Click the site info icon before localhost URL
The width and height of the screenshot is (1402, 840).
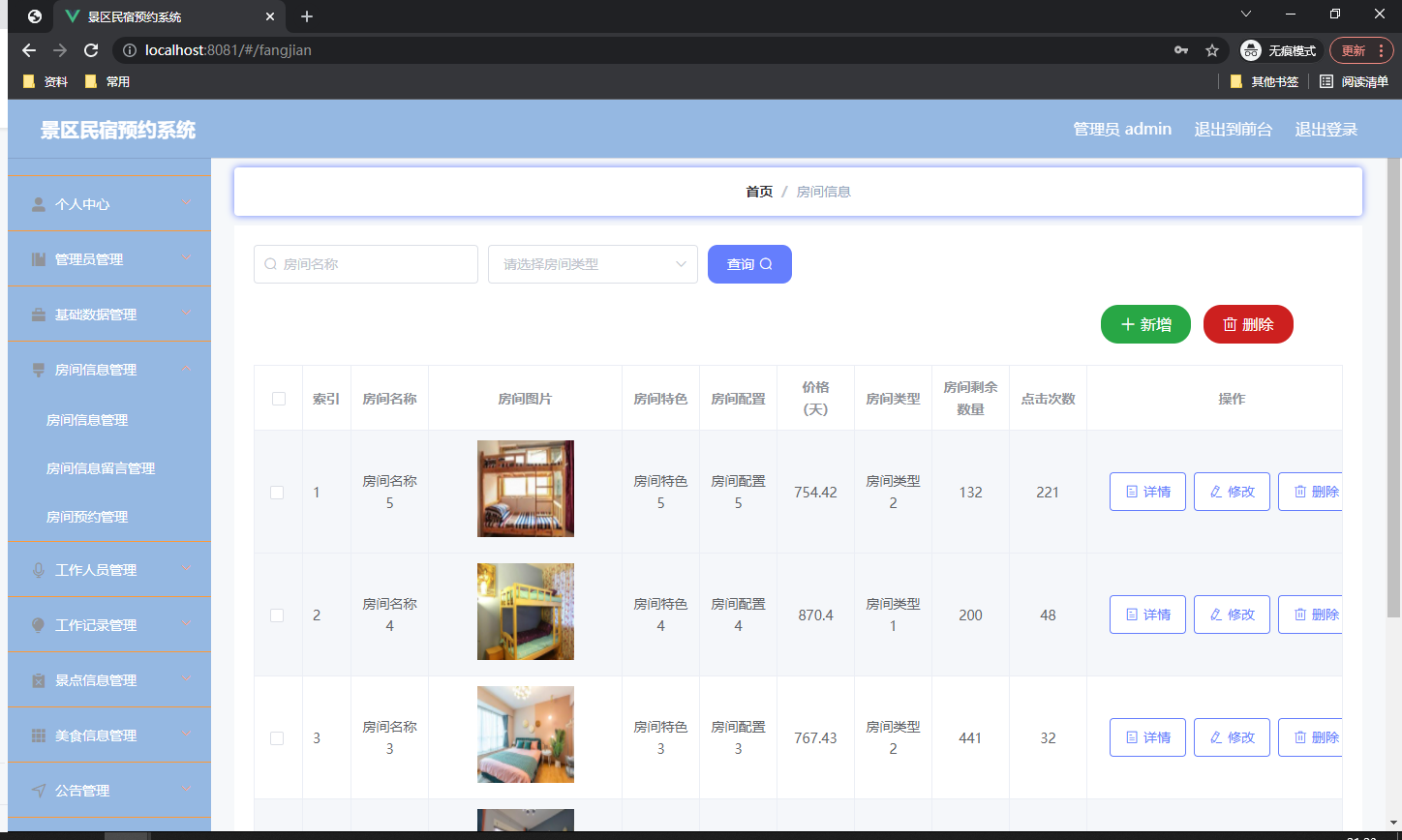point(130,50)
